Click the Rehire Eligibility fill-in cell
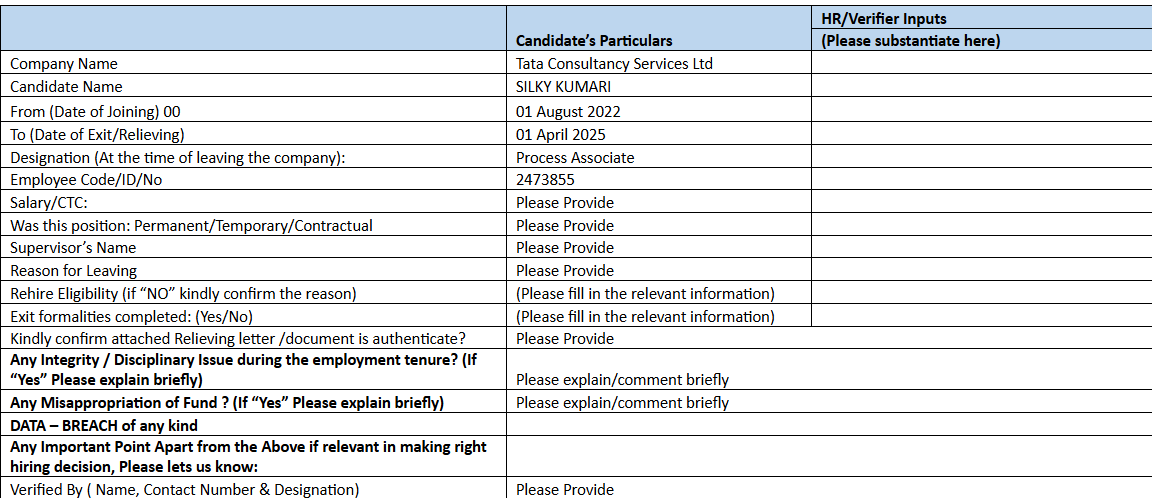 pos(645,294)
